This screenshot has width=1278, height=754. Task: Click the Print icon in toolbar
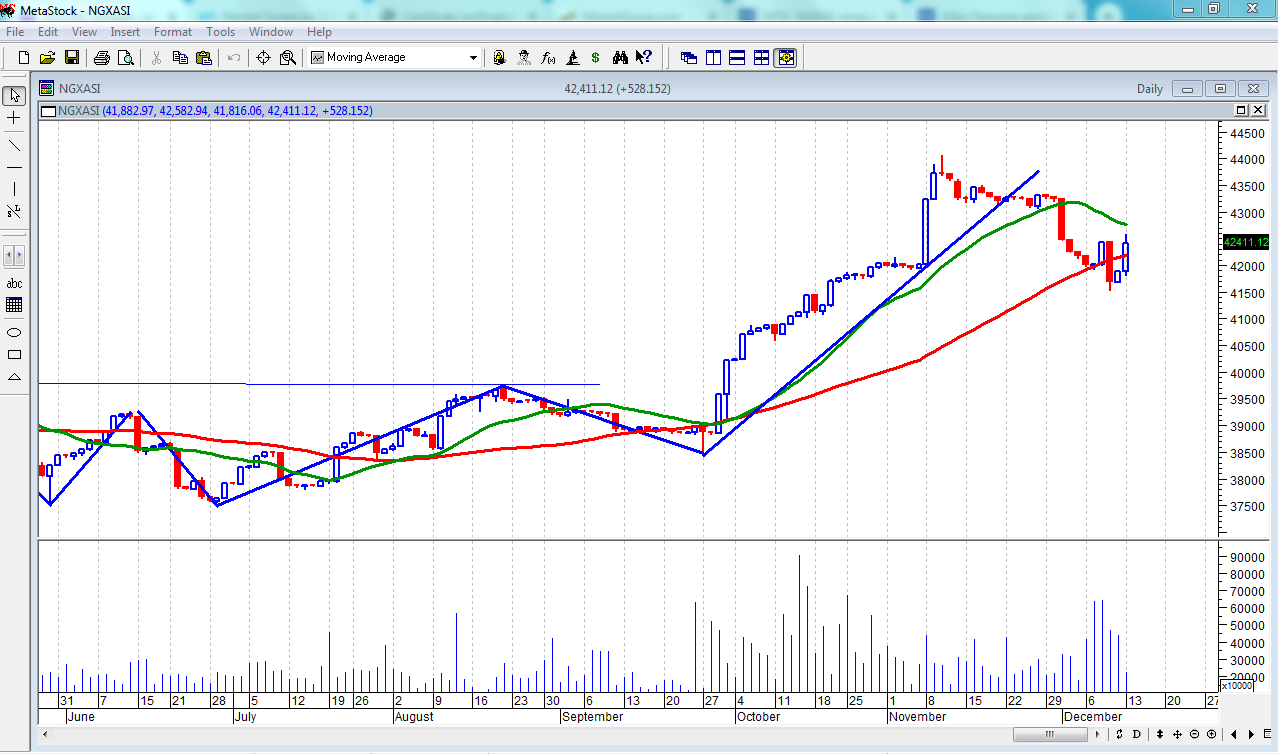101,58
